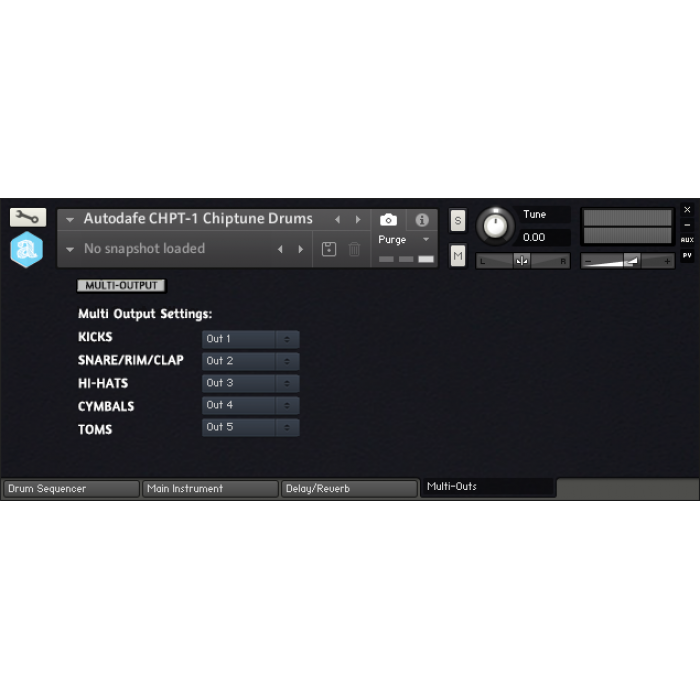Click the Autodafe hexagon logo
Viewport: 700px width, 700px height.
(x=27, y=250)
